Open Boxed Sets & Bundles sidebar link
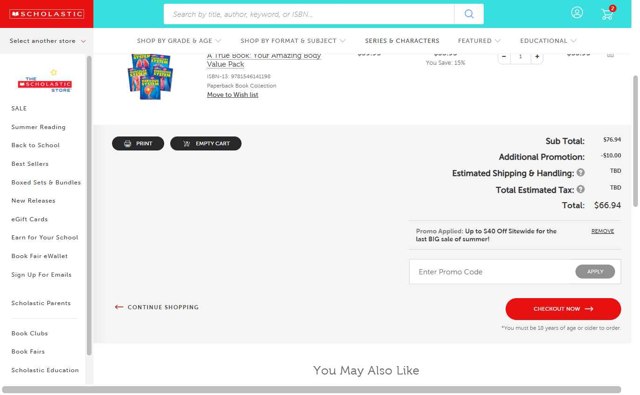This screenshot has height=395, width=640. [x=46, y=182]
